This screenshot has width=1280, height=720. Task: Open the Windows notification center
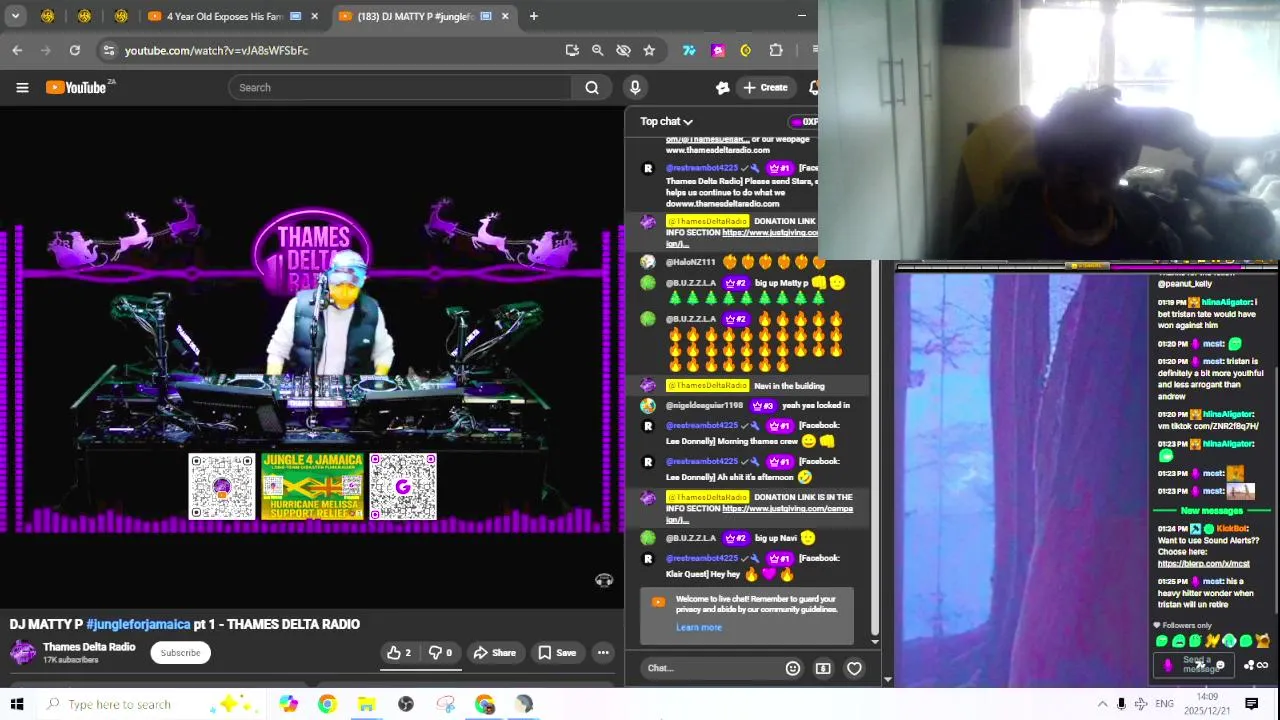[1251, 704]
